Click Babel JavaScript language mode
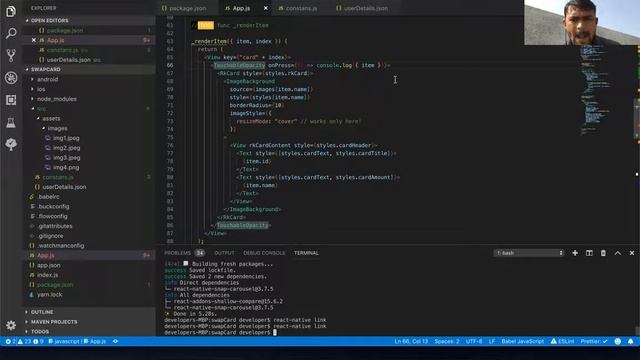 (x=522, y=341)
